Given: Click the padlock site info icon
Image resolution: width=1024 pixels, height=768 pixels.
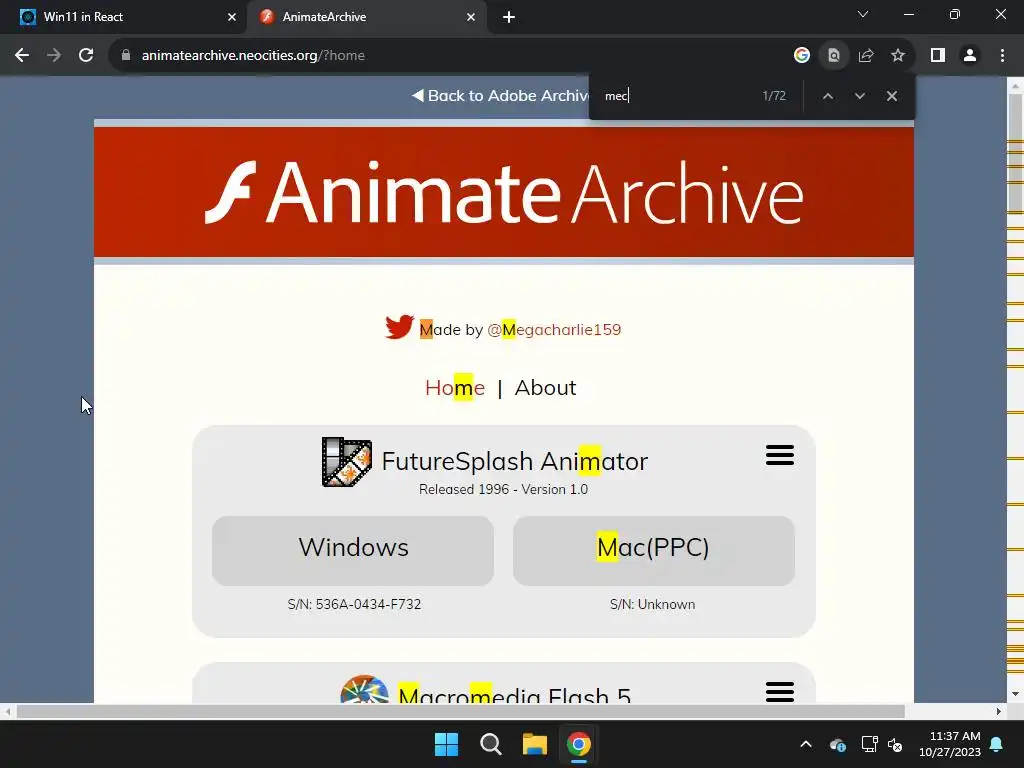Looking at the screenshot, I should (126, 56).
